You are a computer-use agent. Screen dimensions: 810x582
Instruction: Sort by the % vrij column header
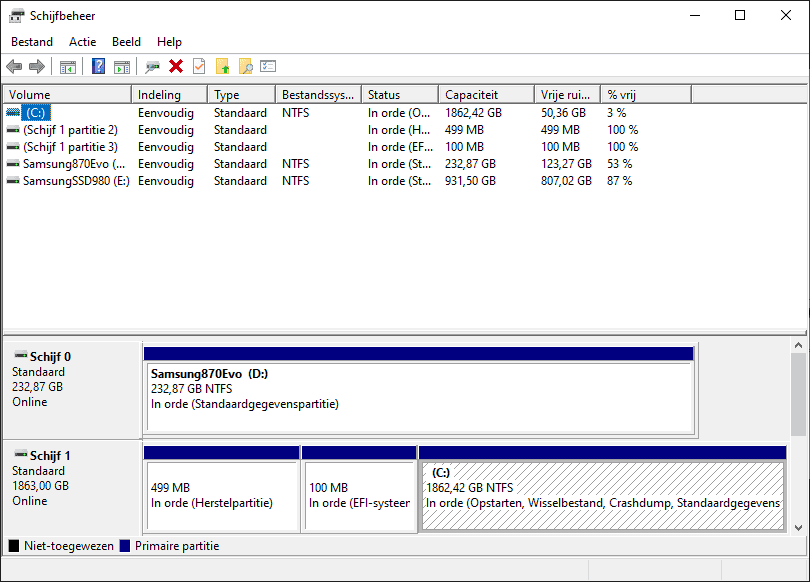click(x=646, y=95)
